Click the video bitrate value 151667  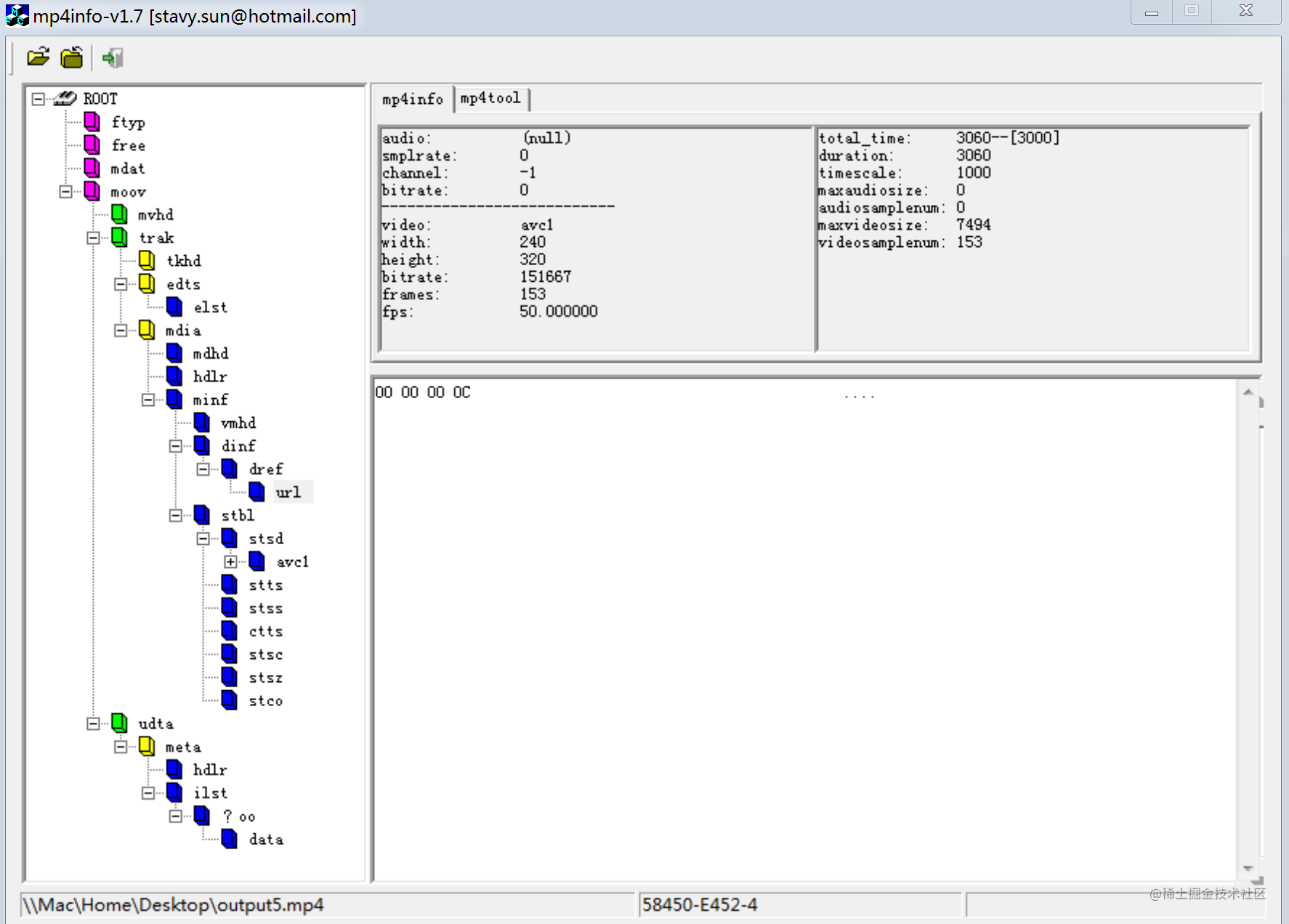pos(546,277)
